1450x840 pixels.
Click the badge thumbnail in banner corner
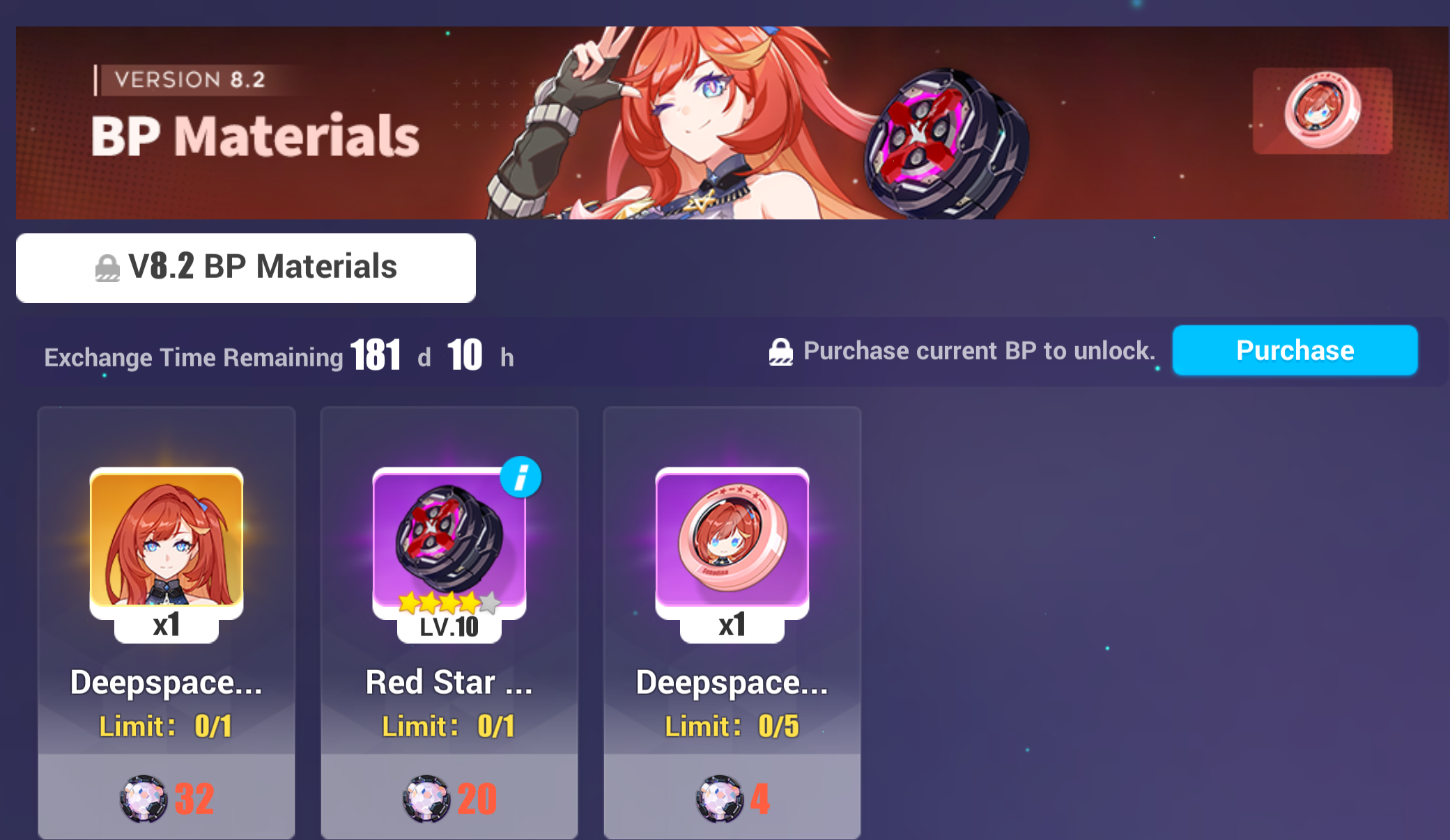(1322, 111)
